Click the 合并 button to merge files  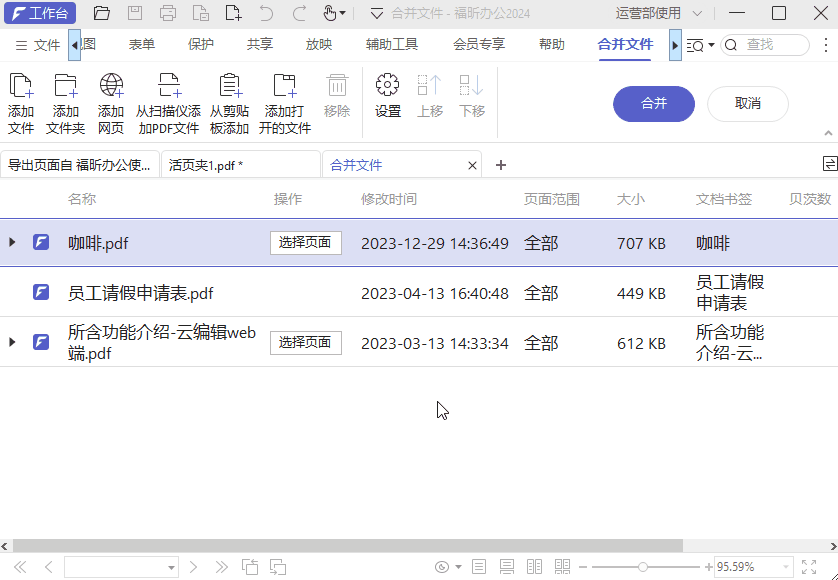coord(653,104)
